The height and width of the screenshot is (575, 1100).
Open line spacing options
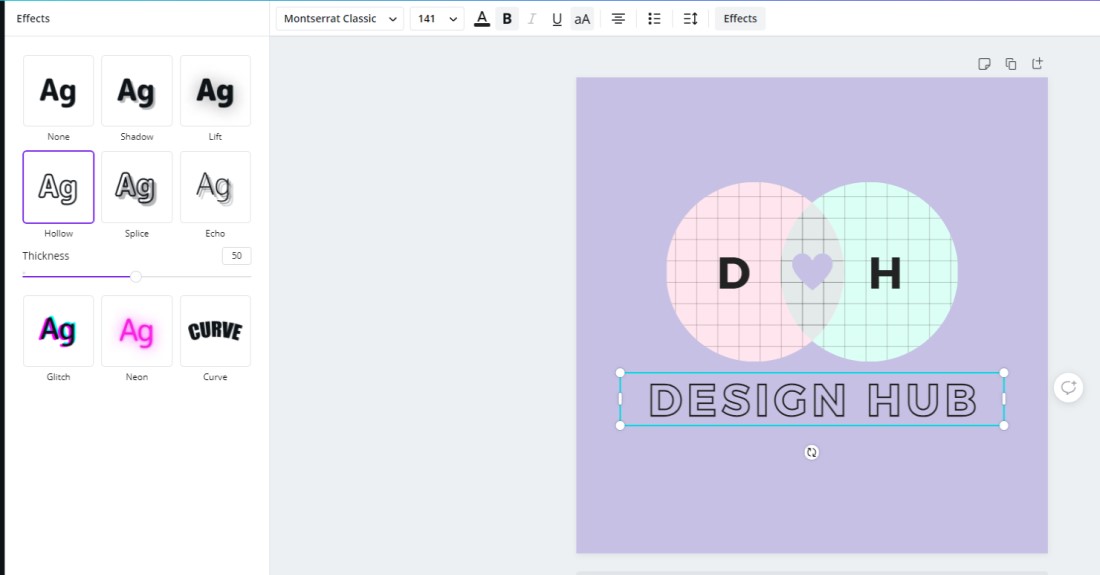point(690,19)
